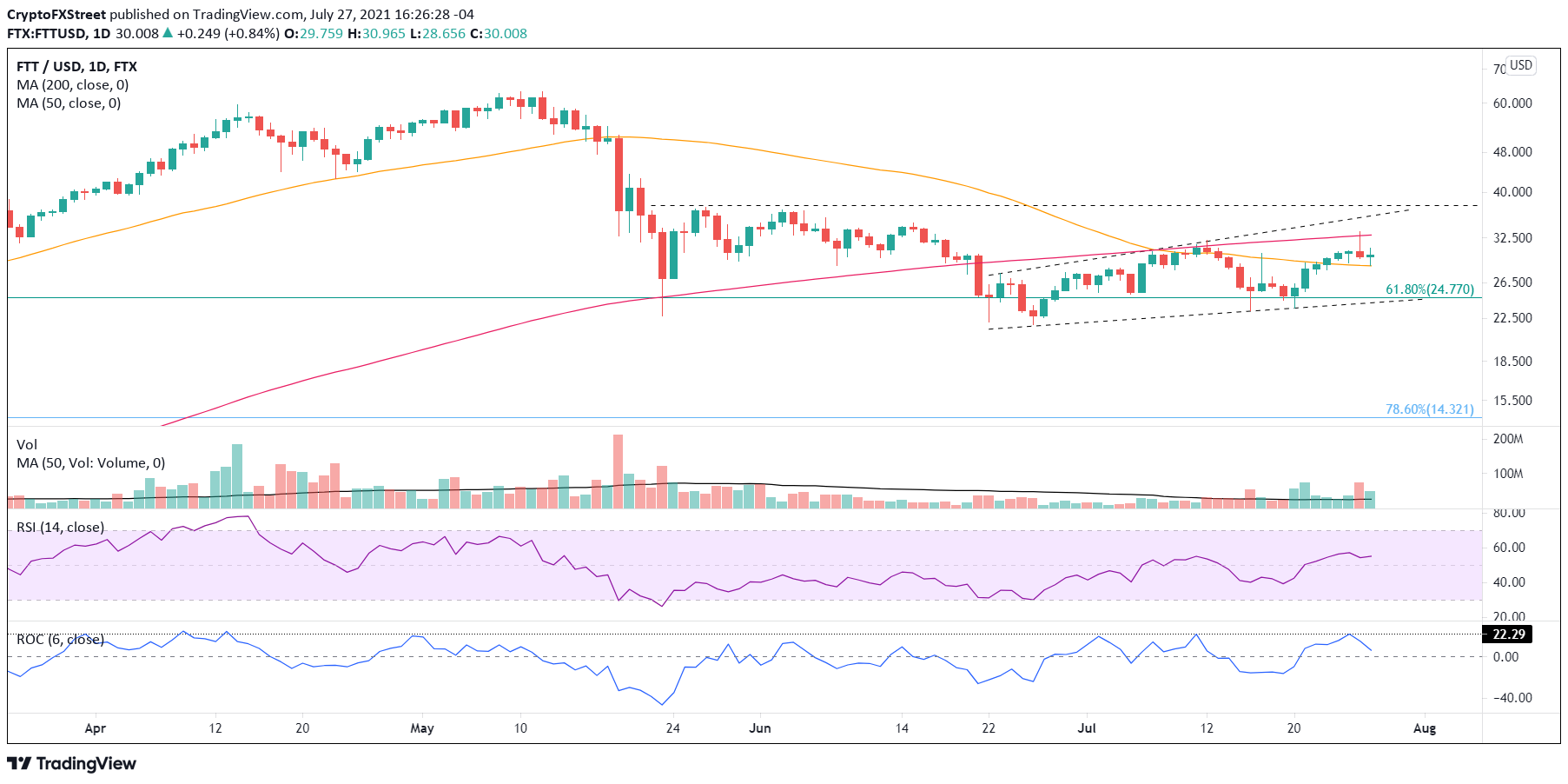Click the TradingView logo icon
This screenshot has height=784, width=1568.
pos(19,764)
